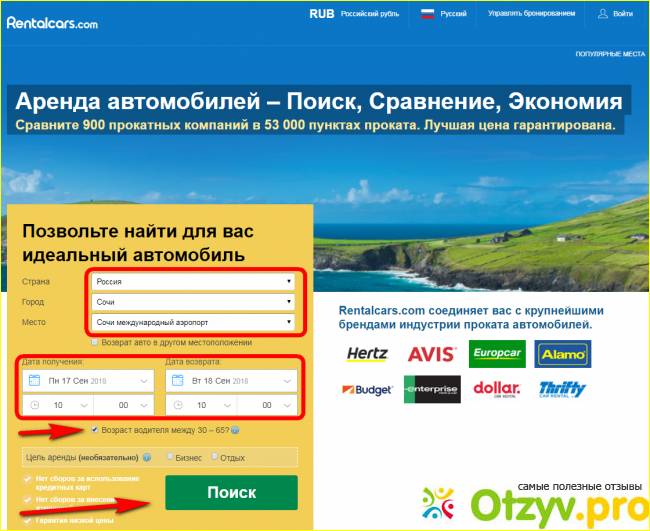Open the Место pickup location dropdown
This screenshot has width=650, height=531.
point(193,322)
